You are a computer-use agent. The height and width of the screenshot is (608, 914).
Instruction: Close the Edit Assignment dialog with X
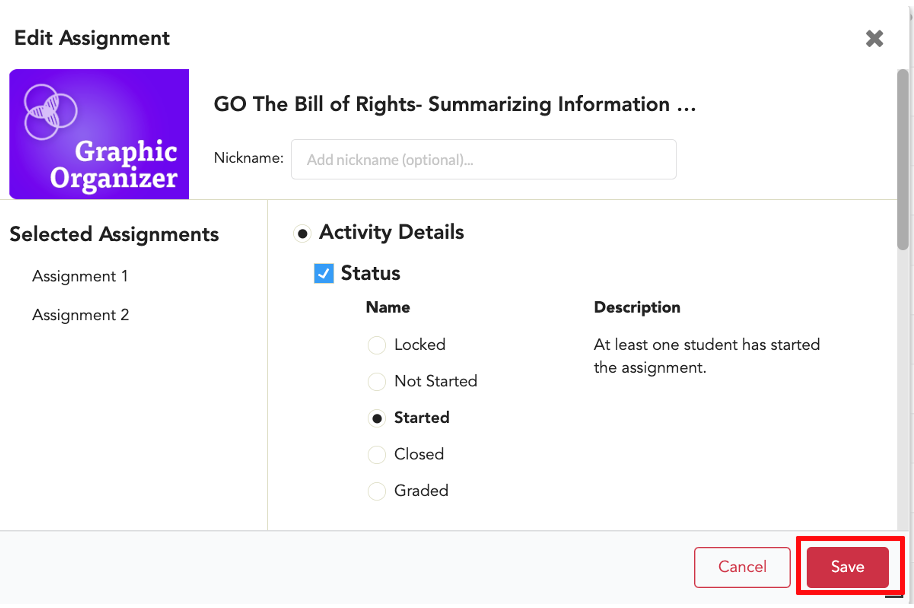(874, 38)
